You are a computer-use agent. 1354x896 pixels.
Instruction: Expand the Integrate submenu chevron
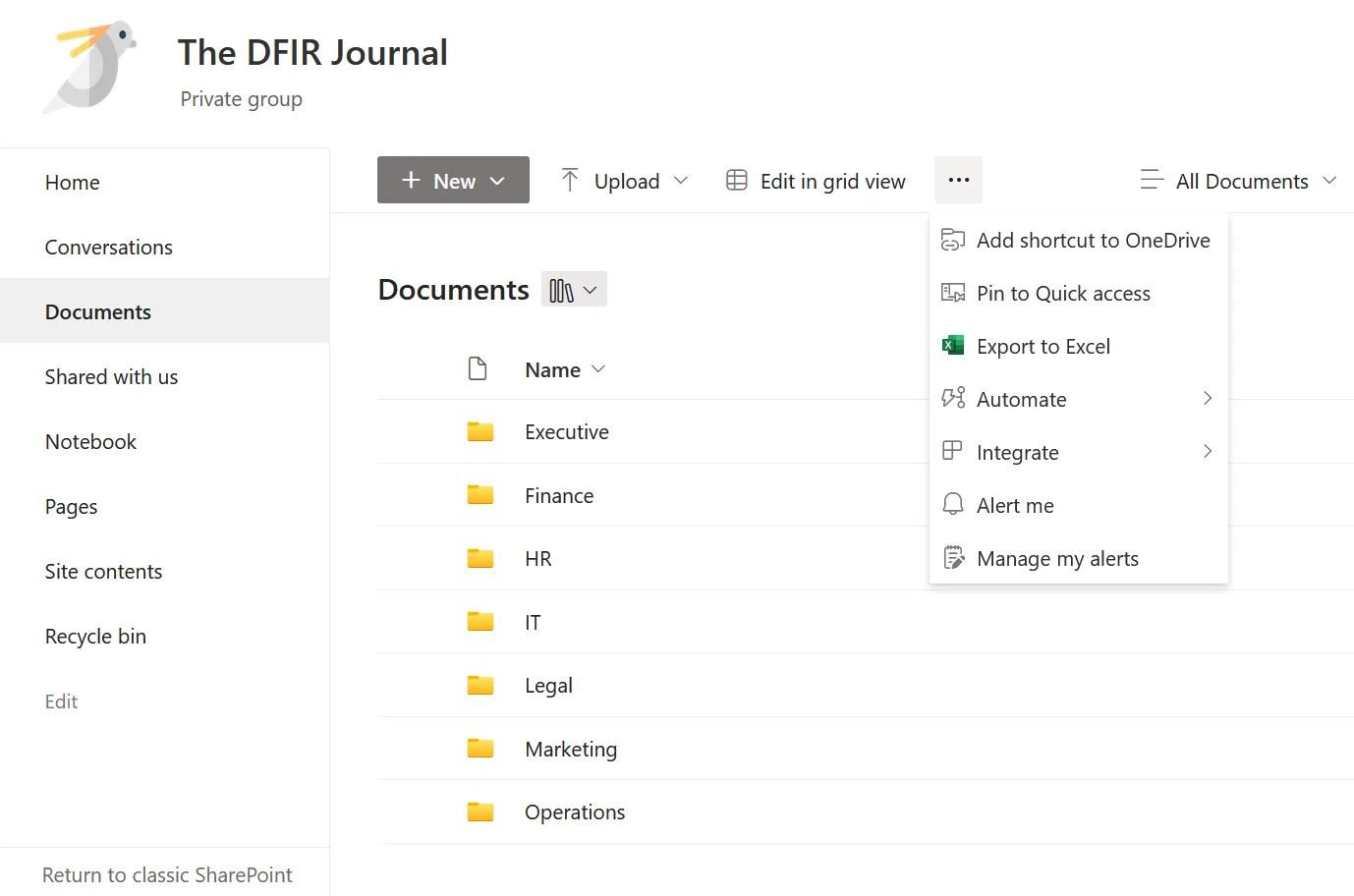click(1207, 451)
